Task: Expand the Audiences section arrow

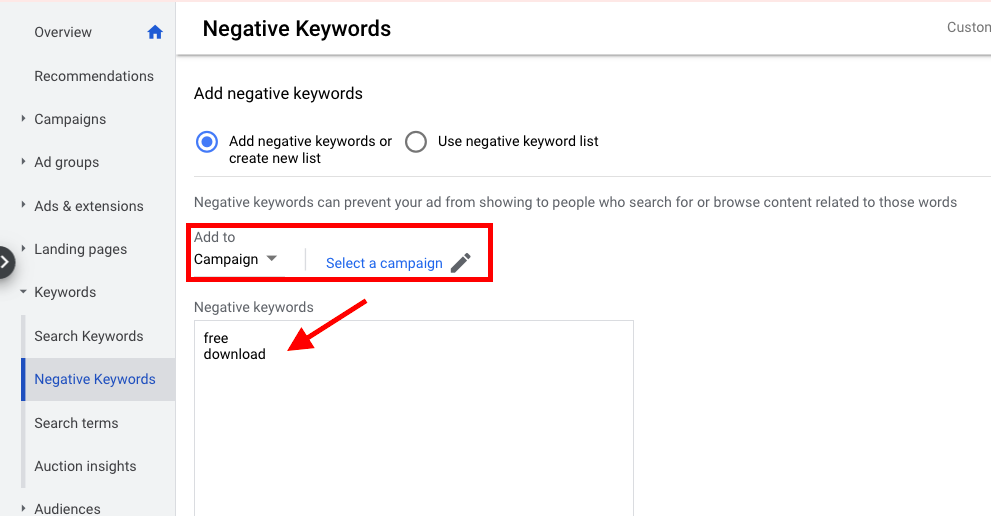Action: pos(23,508)
